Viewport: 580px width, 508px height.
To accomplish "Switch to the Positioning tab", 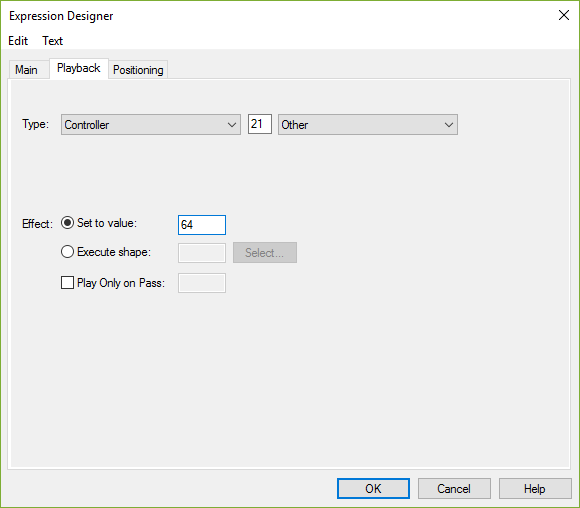I will click(138, 70).
